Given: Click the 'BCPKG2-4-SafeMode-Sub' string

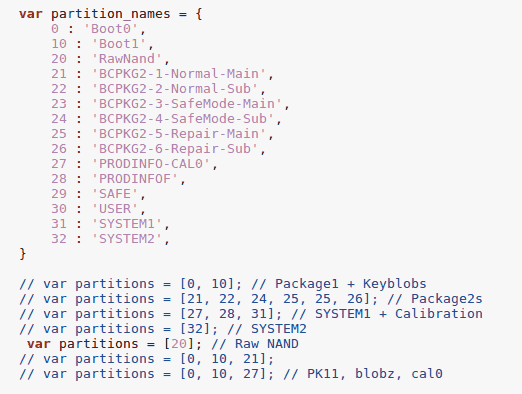Looking at the screenshot, I should (183, 119).
